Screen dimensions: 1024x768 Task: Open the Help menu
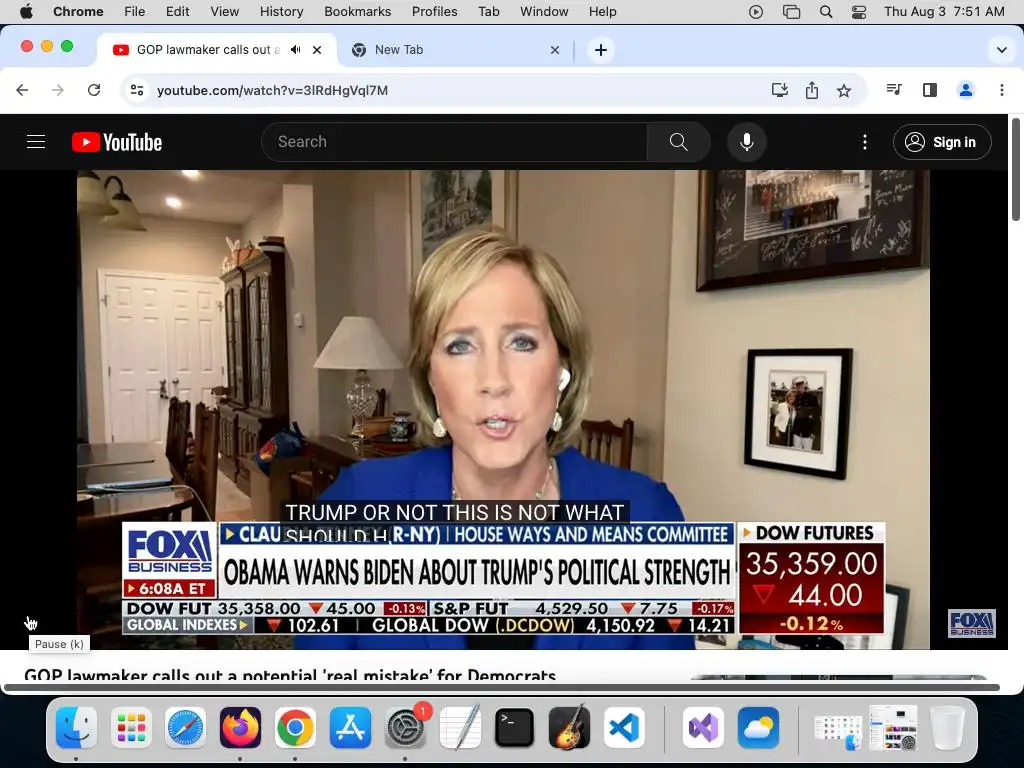tap(602, 12)
